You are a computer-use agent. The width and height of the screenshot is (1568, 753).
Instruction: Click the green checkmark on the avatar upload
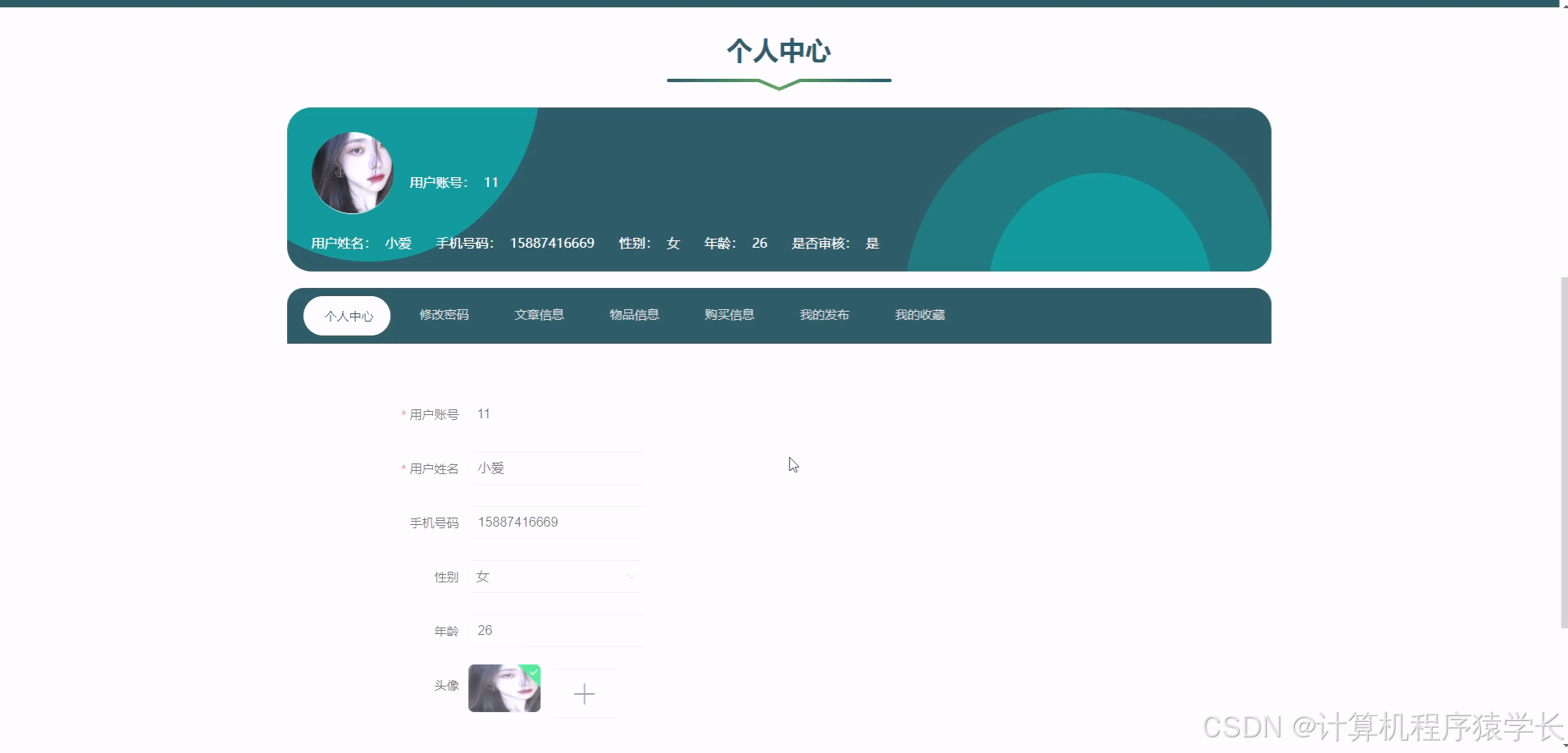533,673
